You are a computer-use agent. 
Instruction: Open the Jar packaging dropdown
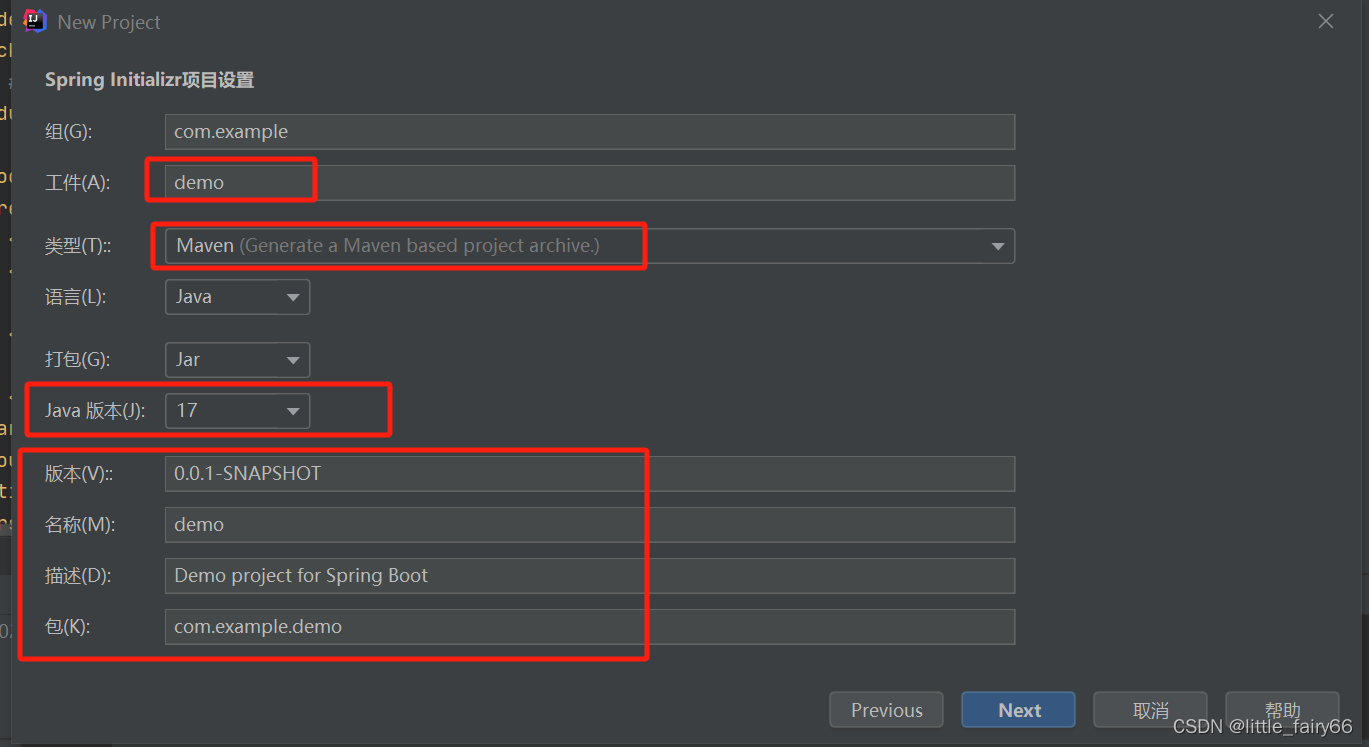coord(237,360)
